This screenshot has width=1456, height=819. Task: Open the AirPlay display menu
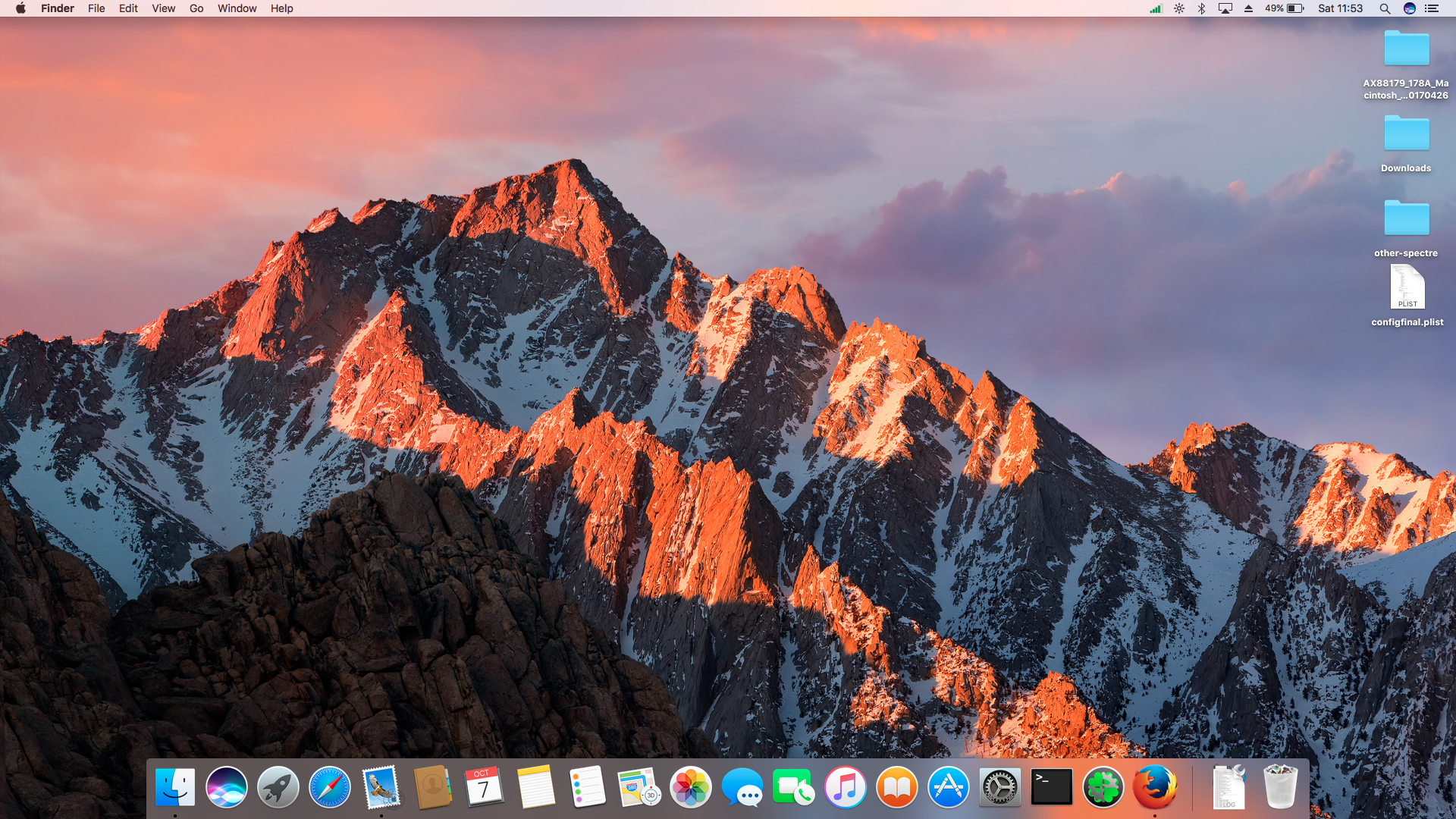click(1225, 8)
